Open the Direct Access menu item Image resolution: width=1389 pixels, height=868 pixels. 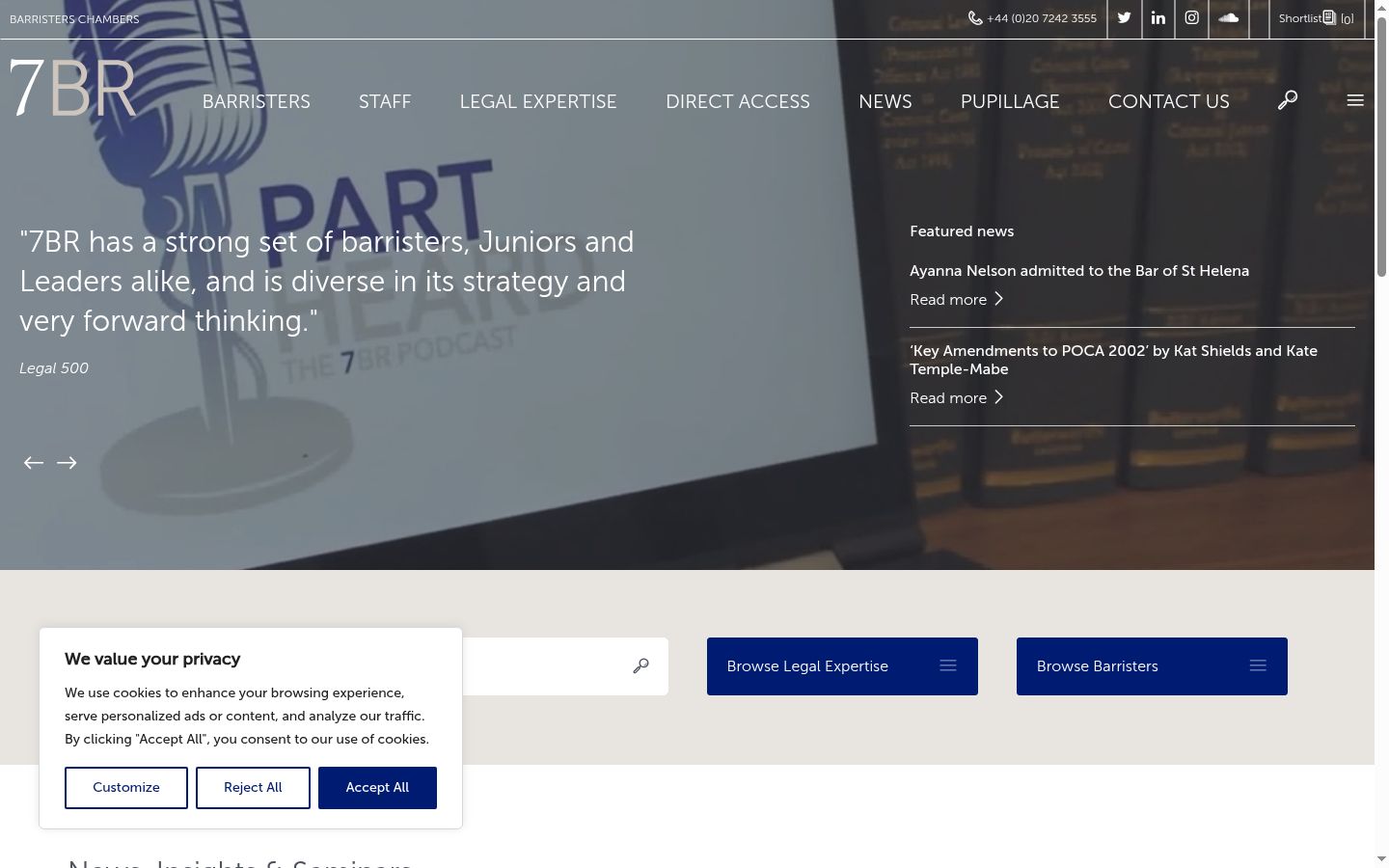coord(738,101)
